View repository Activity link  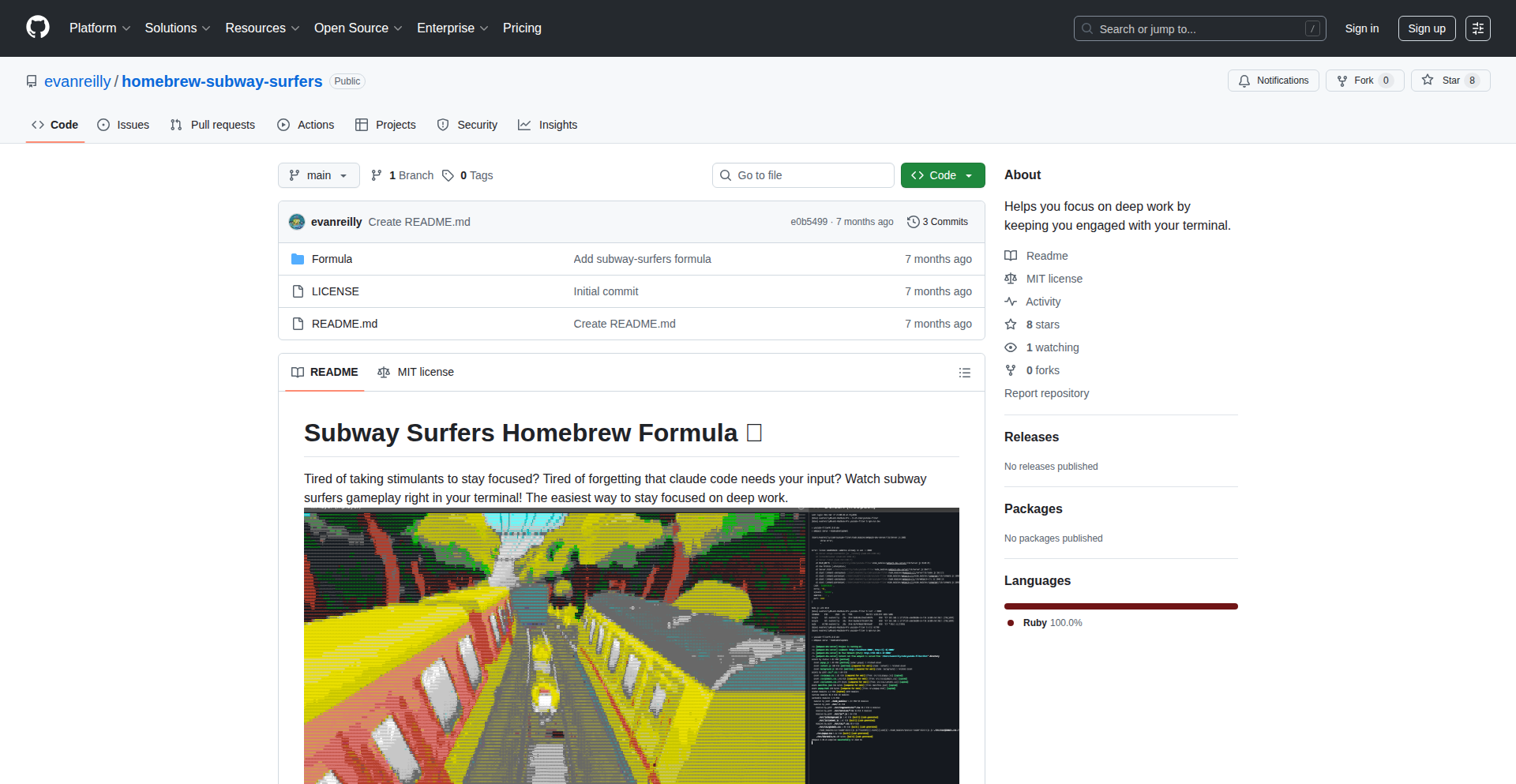[x=1032, y=302]
